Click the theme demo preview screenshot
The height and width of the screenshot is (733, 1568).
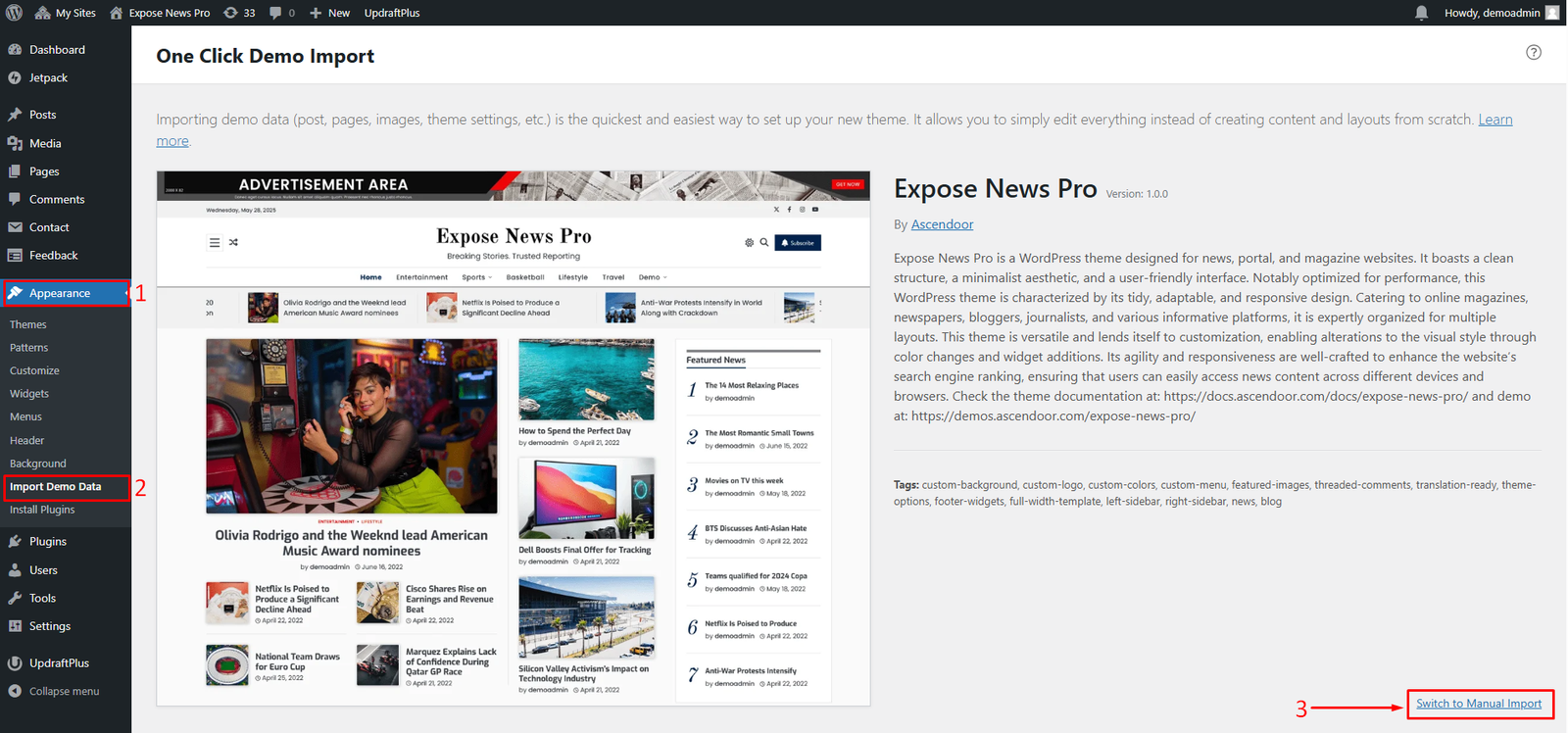pyautogui.click(x=514, y=438)
